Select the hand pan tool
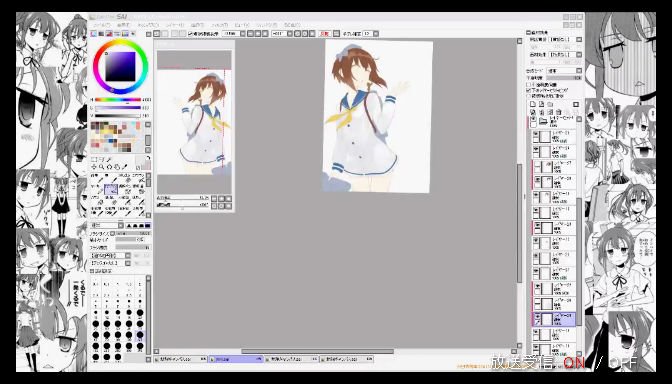 [x=117, y=167]
